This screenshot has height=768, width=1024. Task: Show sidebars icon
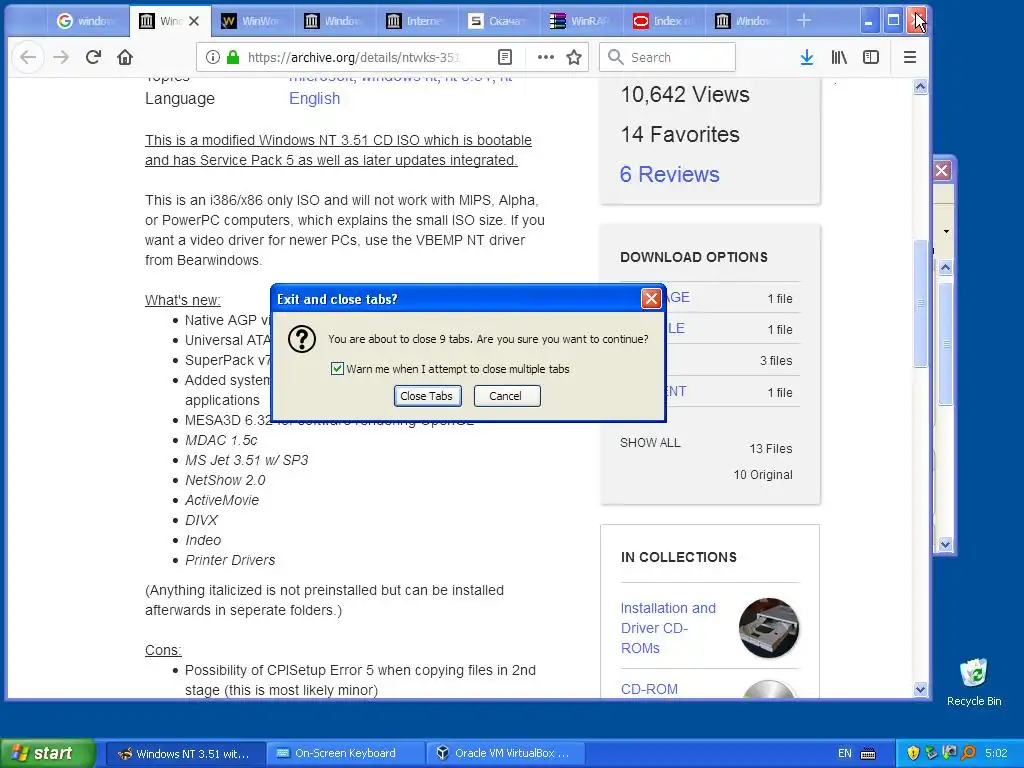pyautogui.click(x=871, y=57)
